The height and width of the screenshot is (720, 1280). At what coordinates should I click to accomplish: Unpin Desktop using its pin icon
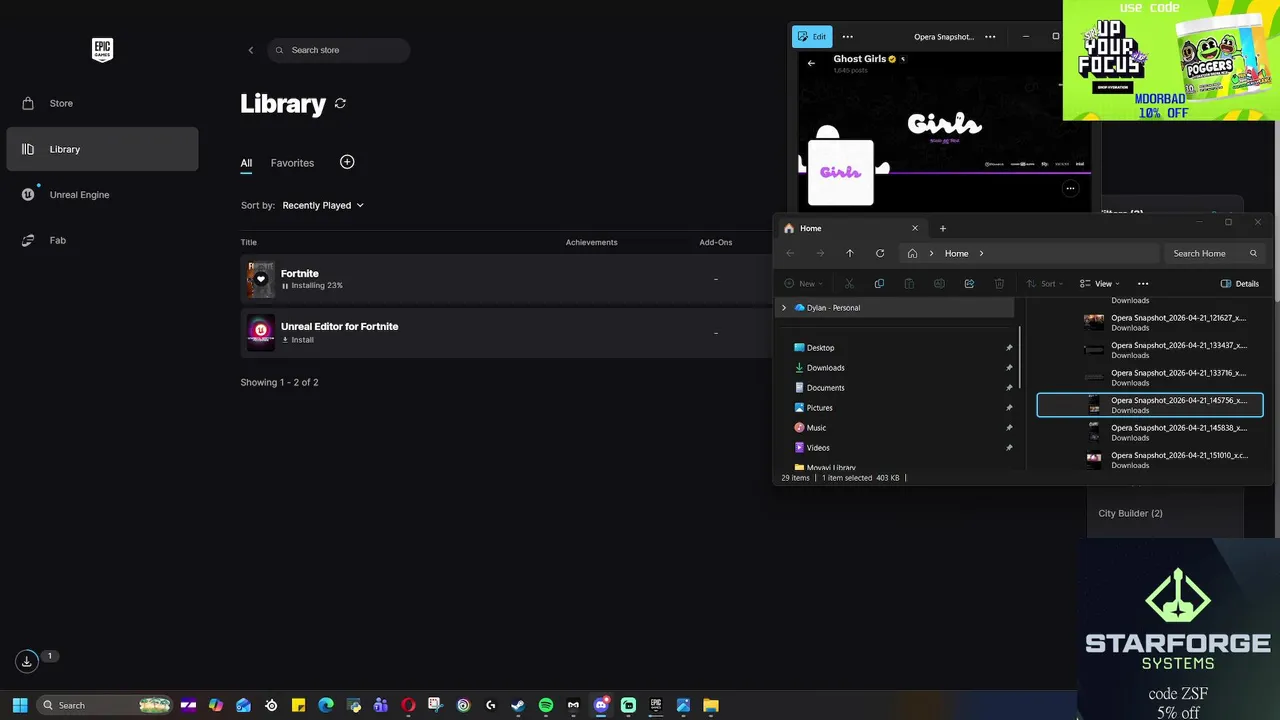point(1008,348)
